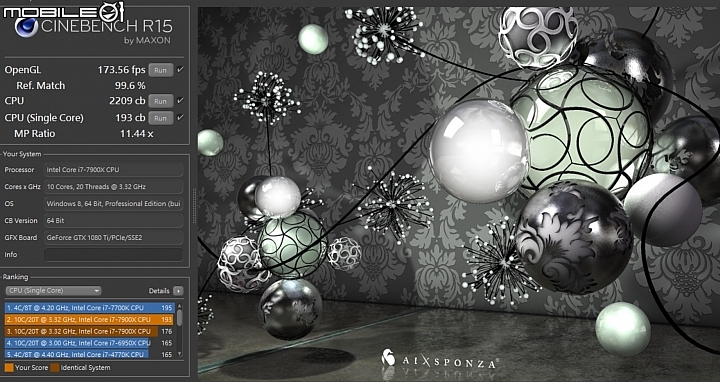Click the 173.56 fps OpenGL result
The height and width of the screenshot is (382, 720).
[121, 70]
